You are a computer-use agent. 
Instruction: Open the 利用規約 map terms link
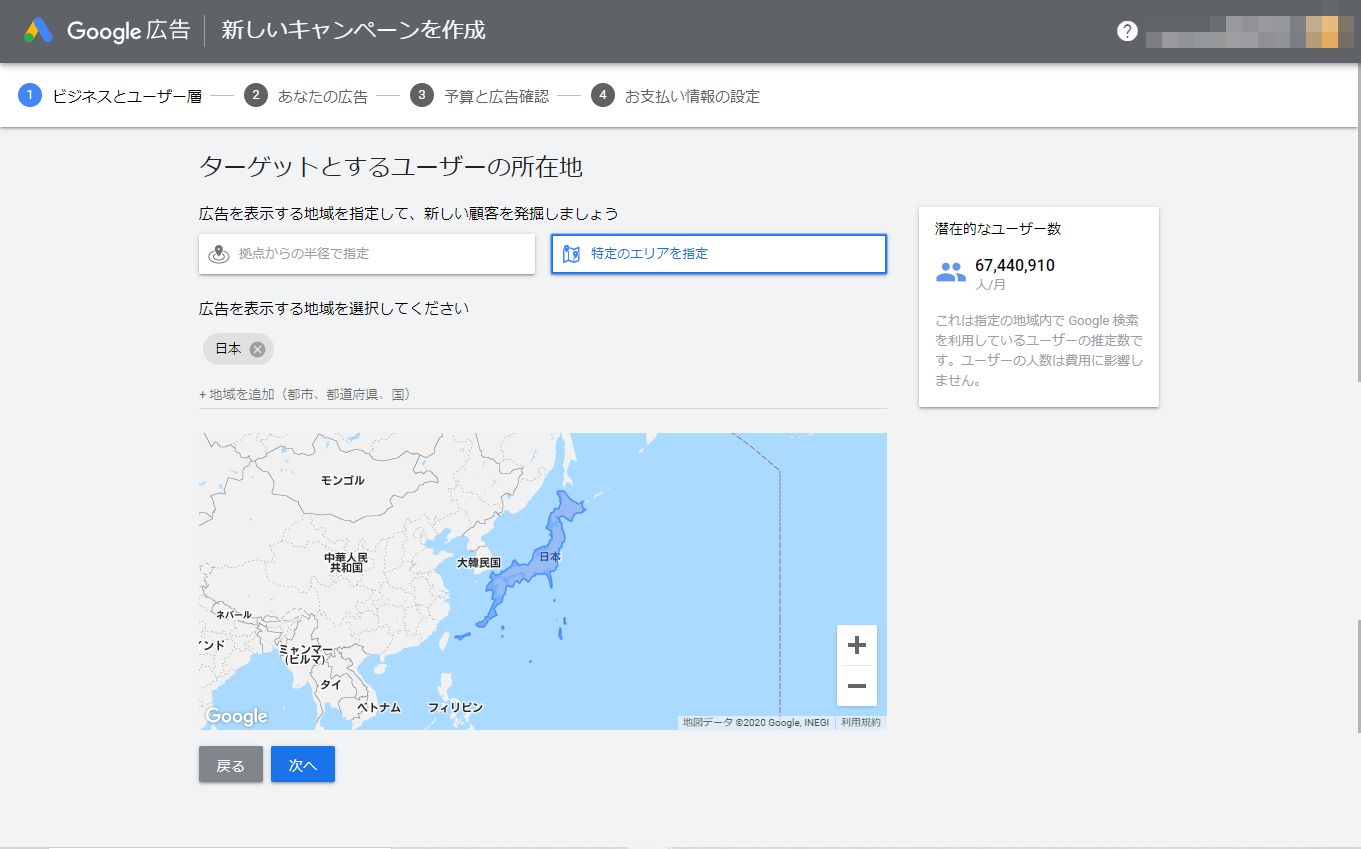(x=860, y=722)
